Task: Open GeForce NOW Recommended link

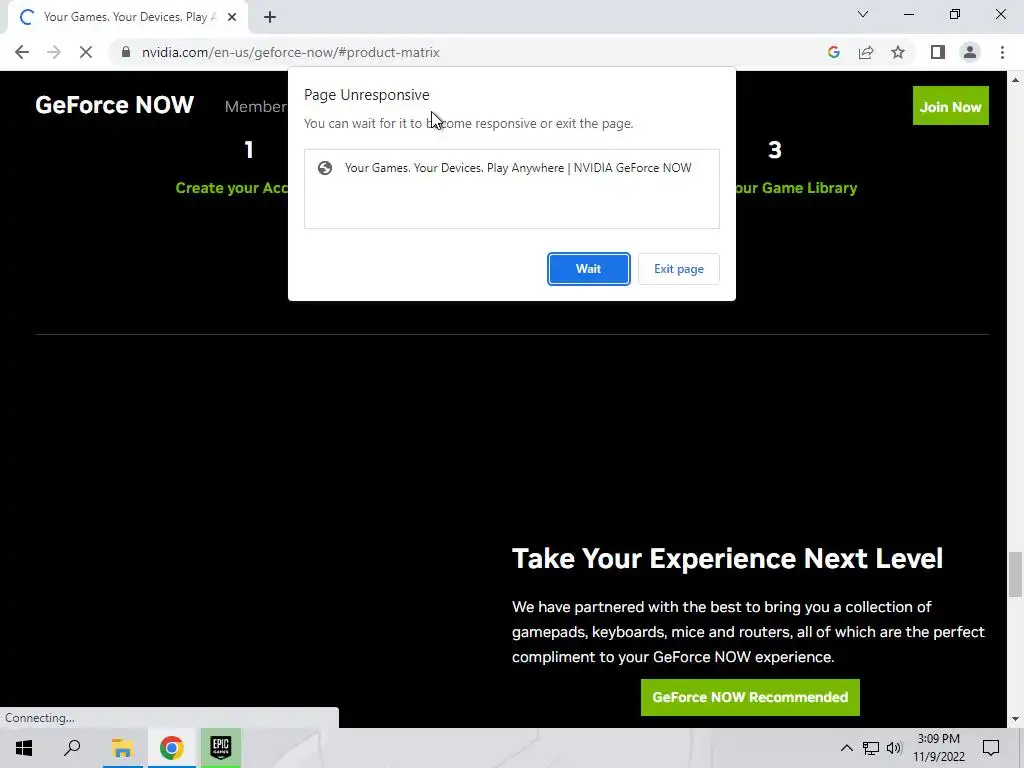Action: pos(750,697)
